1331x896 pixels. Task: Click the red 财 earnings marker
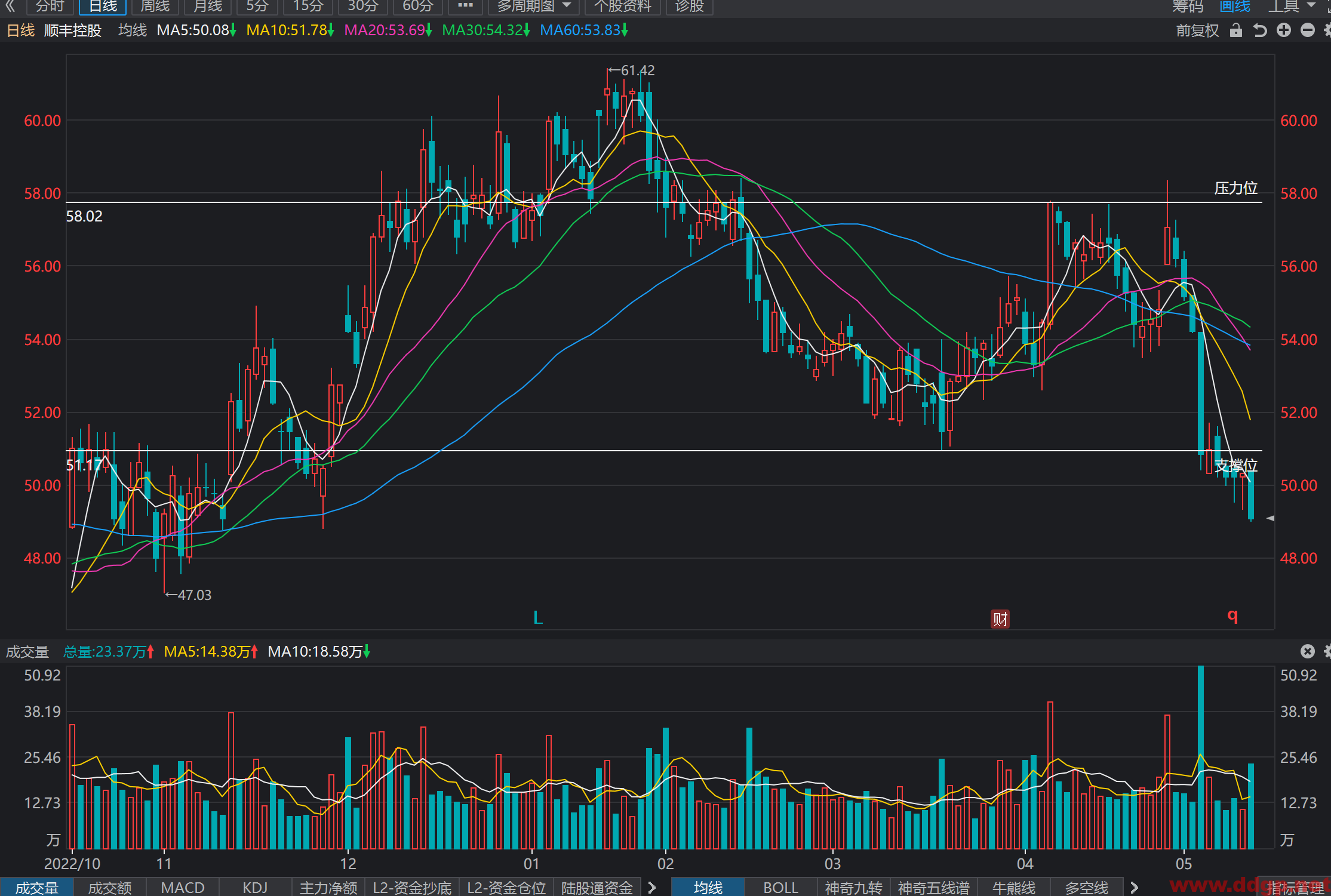pyautogui.click(x=1000, y=619)
